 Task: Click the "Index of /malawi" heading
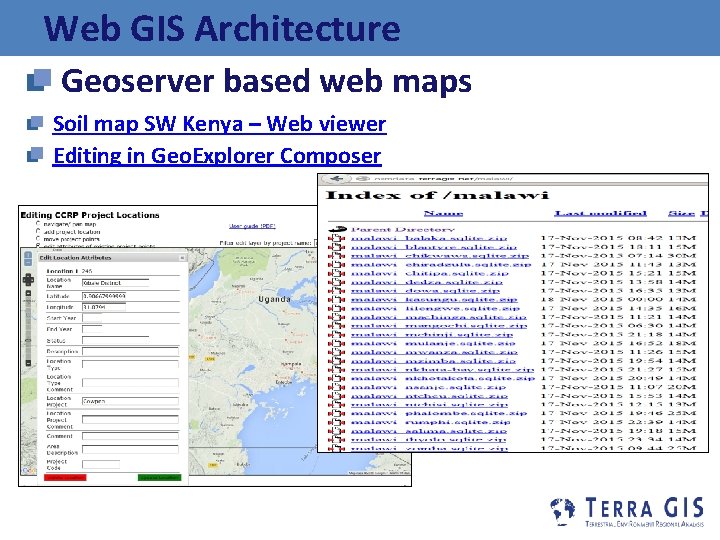(x=437, y=196)
